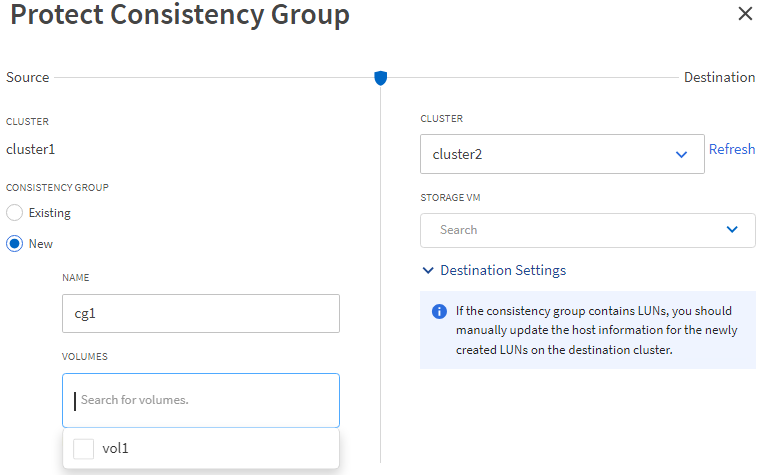Close the Protect Consistency Group dialog

pyautogui.click(x=745, y=14)
